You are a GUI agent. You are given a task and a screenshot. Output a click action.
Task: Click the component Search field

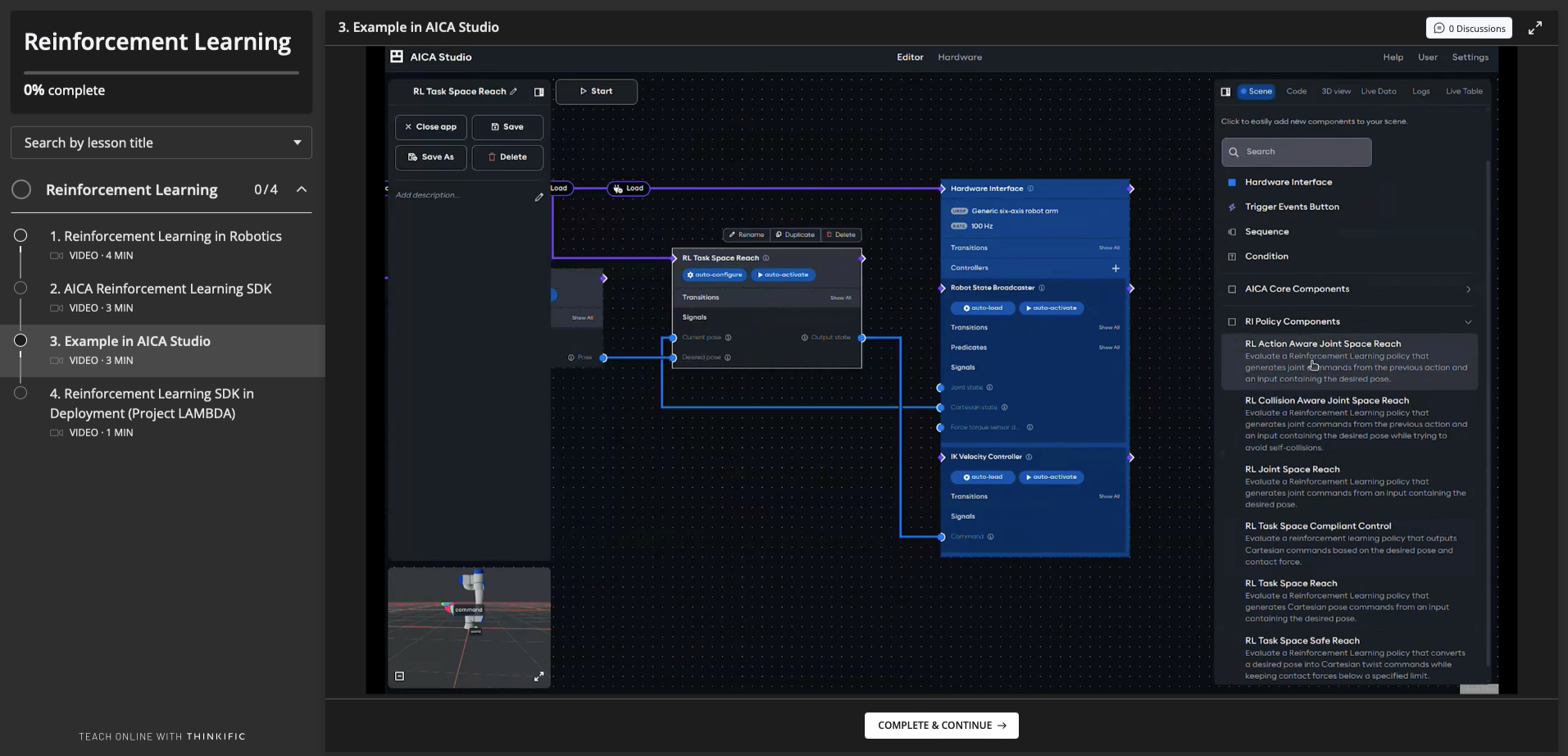point(1296,152)
